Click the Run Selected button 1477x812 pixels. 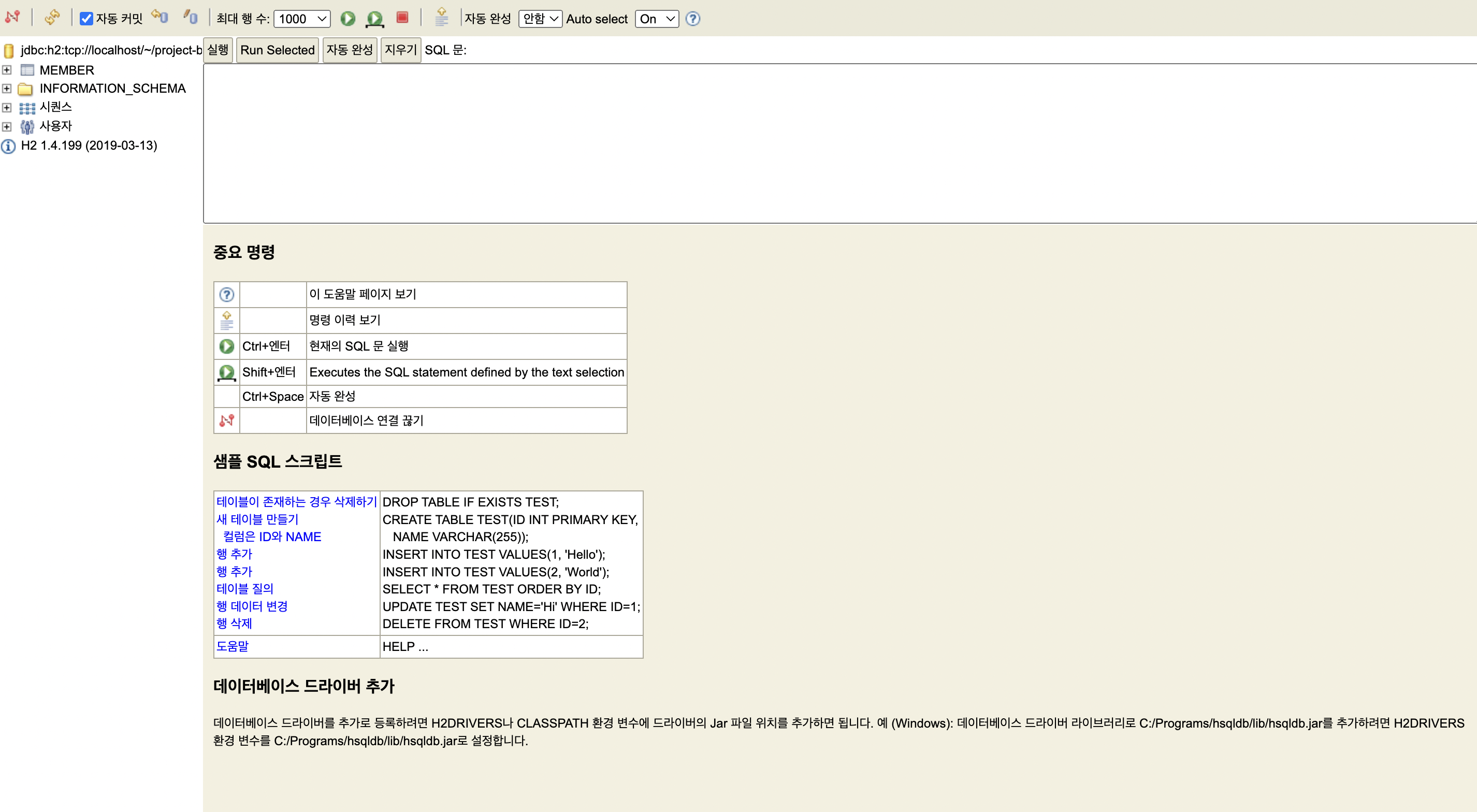coord(277,50)
